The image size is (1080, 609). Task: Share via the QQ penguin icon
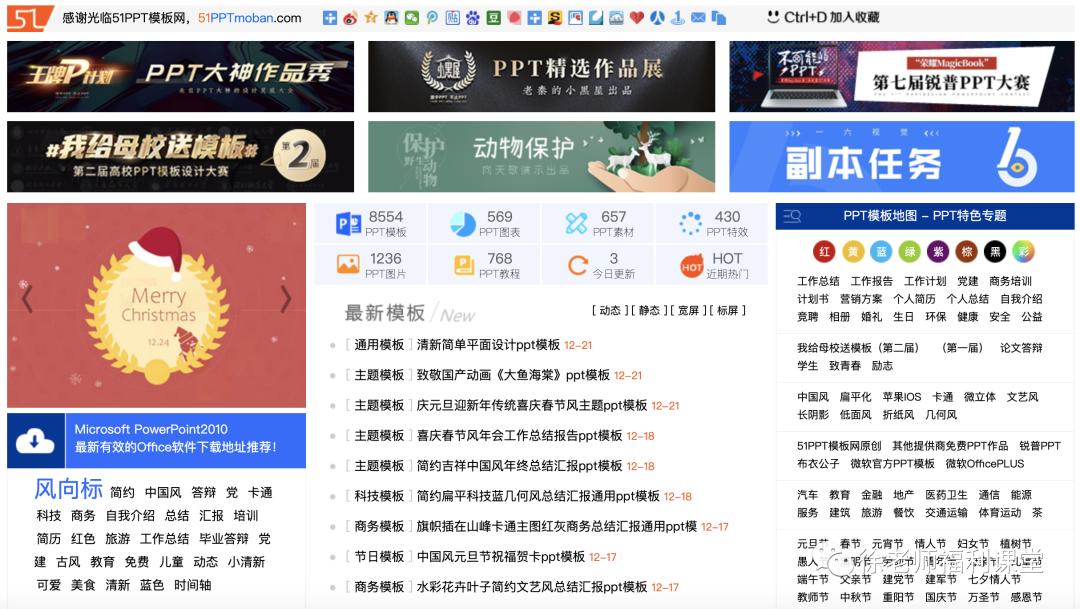point(389,17)
